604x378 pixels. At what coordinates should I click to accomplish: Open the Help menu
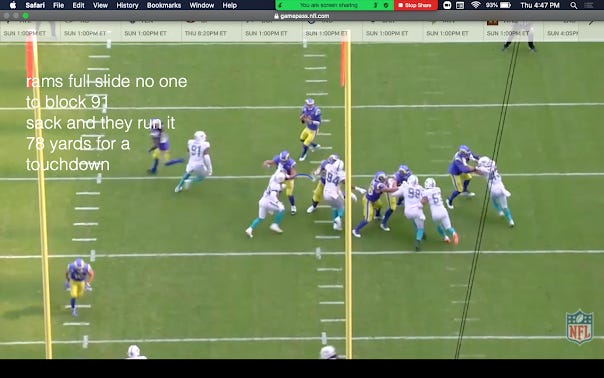[x=230, y=5]
